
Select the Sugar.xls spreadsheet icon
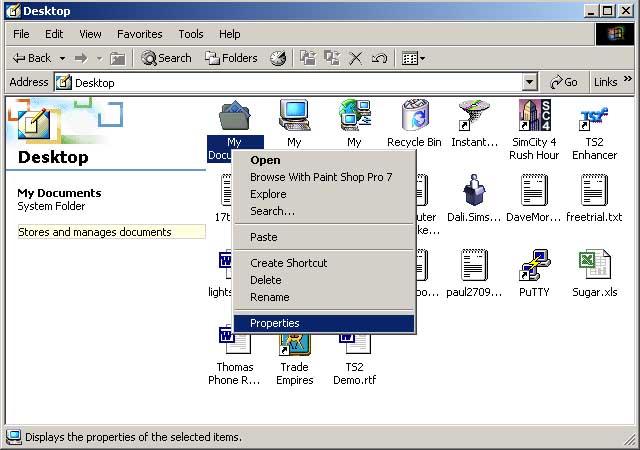(594, 265)
